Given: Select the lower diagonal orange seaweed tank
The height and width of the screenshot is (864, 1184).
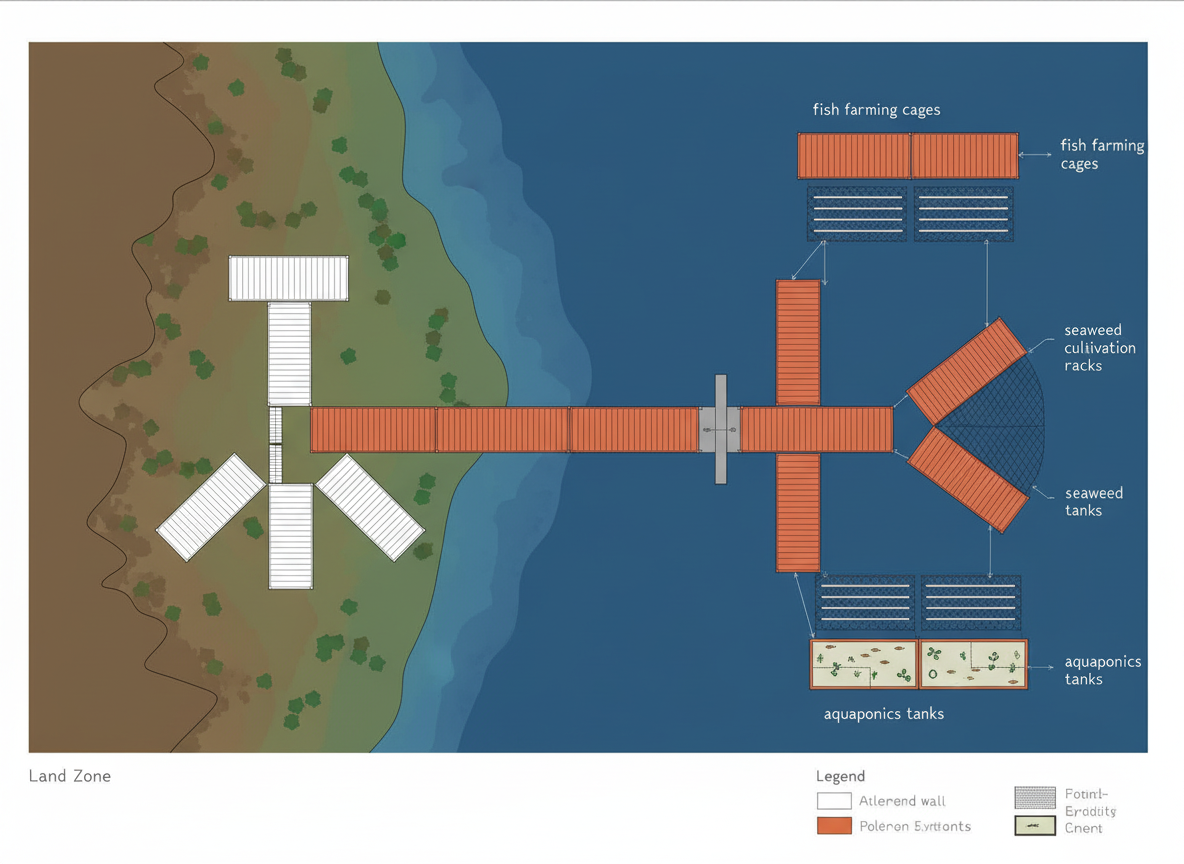Looking at the screenshot, I should 967,480.
